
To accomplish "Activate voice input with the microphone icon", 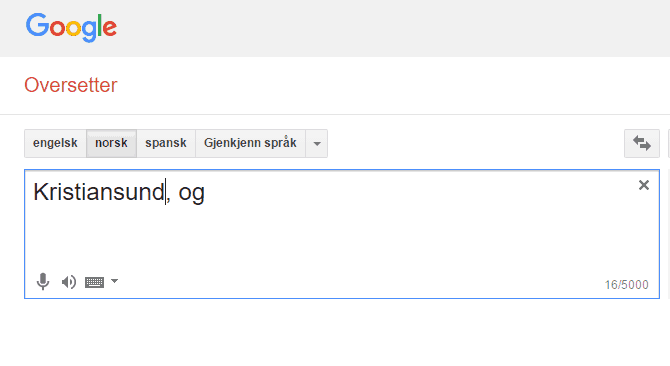I will (43, 282).
